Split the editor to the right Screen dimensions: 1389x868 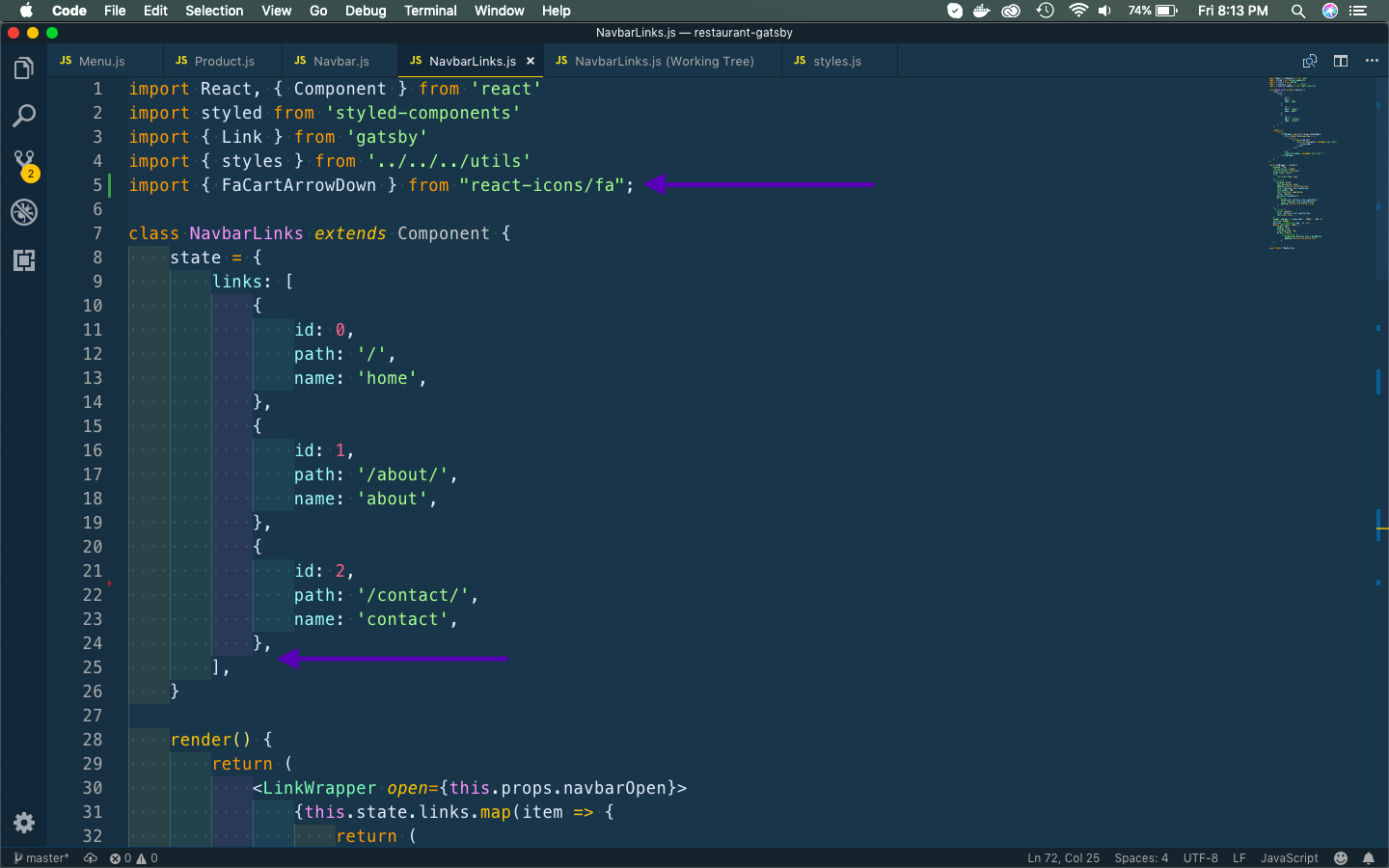point(1341,61)
